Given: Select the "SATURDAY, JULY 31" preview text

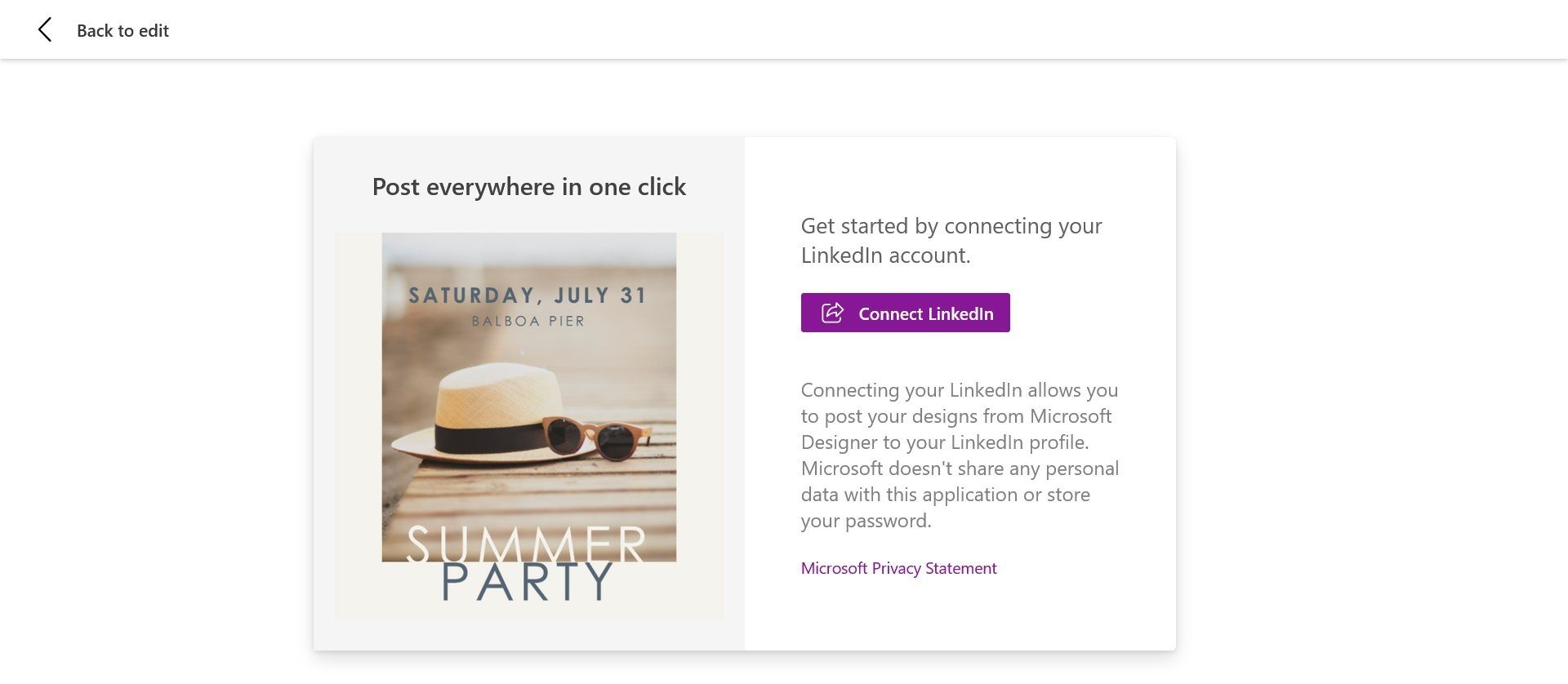Looking at the screenshot, I should point(528,295).
